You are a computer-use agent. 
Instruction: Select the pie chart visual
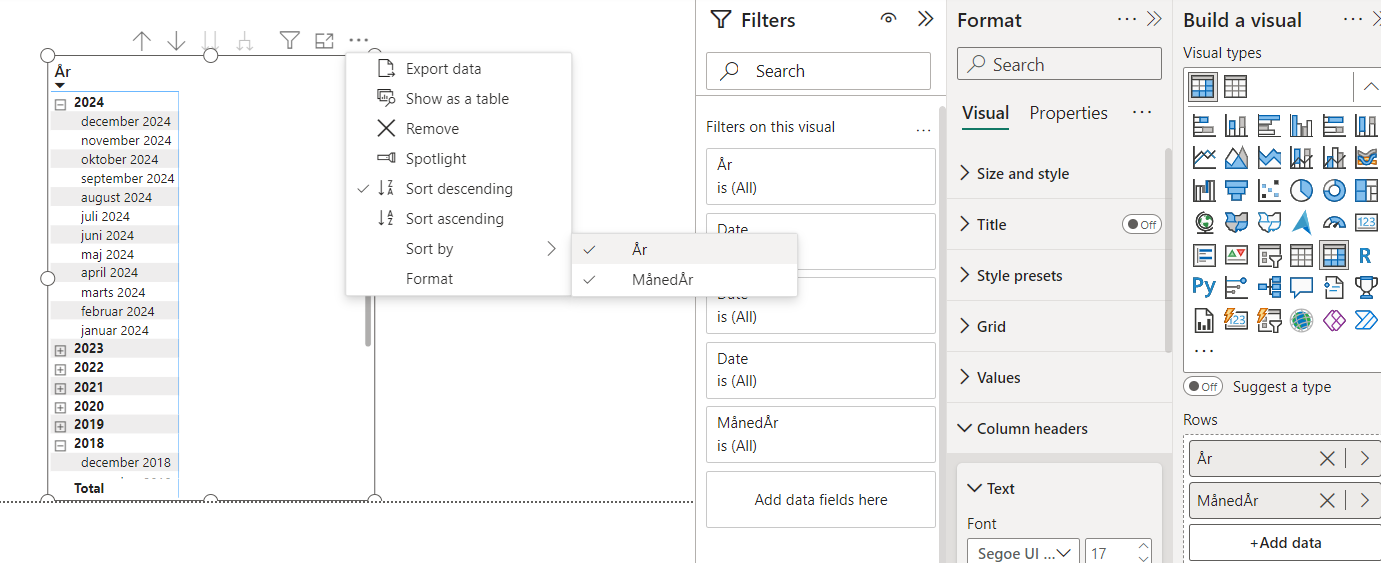point(1301,190)
